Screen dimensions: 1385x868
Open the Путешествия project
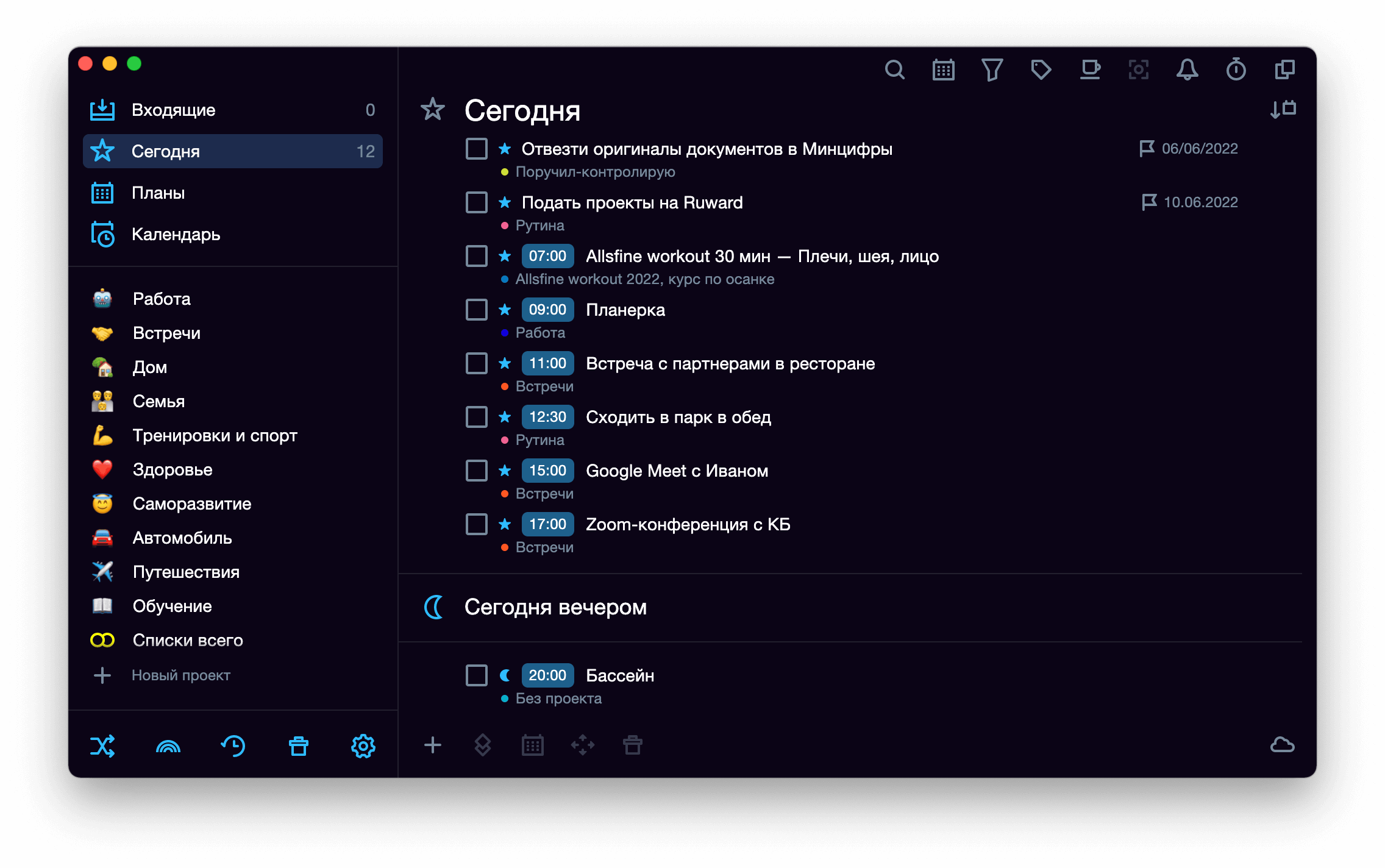[x=233, y=572]
